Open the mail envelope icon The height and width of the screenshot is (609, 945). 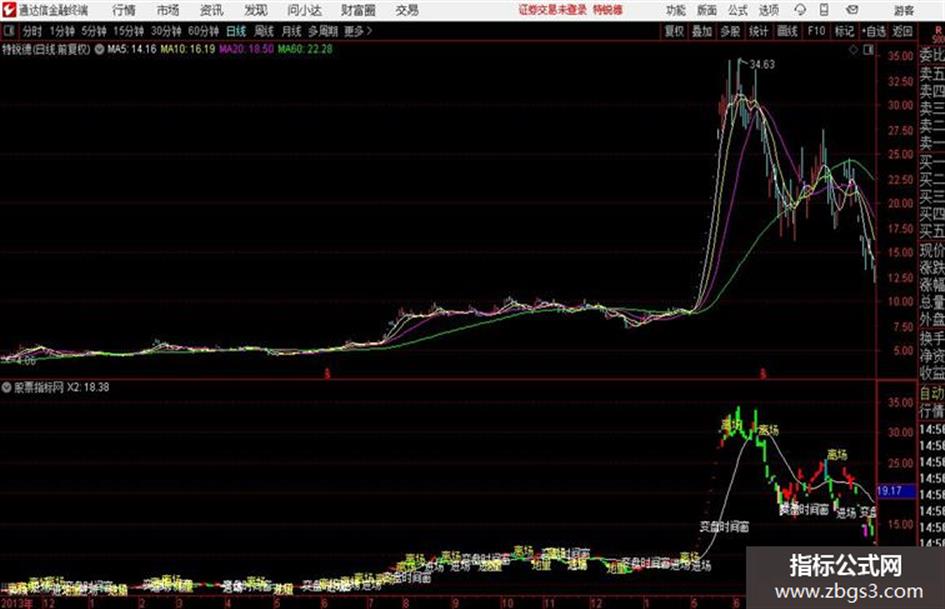852,10
